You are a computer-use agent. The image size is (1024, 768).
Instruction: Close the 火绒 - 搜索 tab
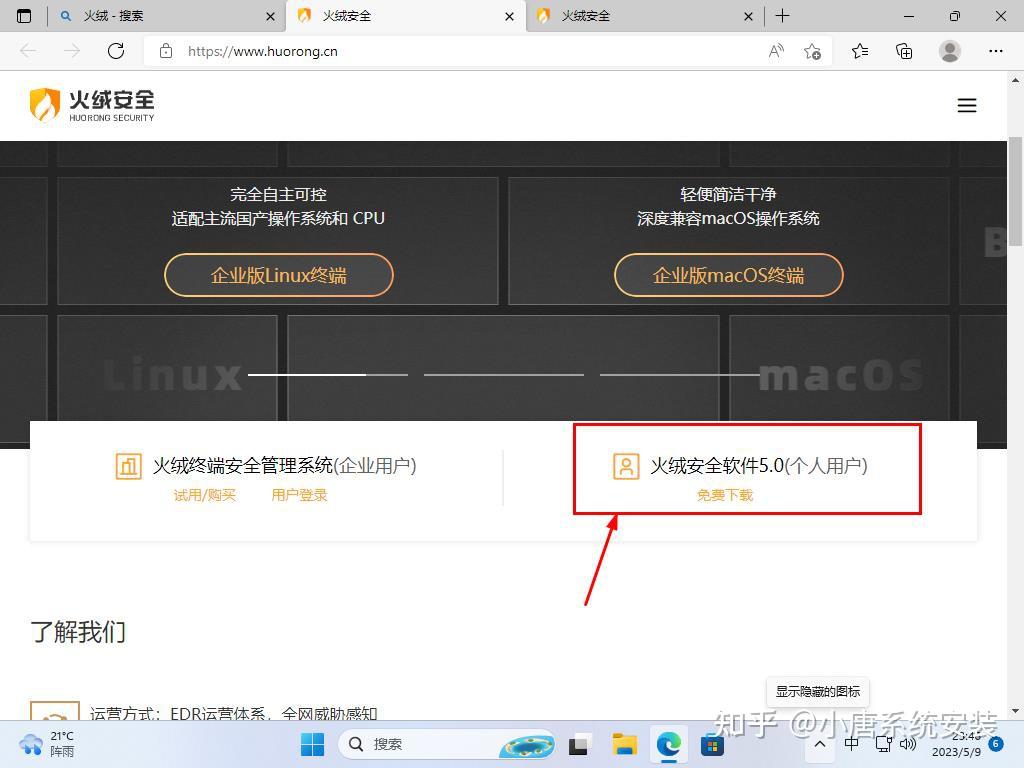coord(270,16)
